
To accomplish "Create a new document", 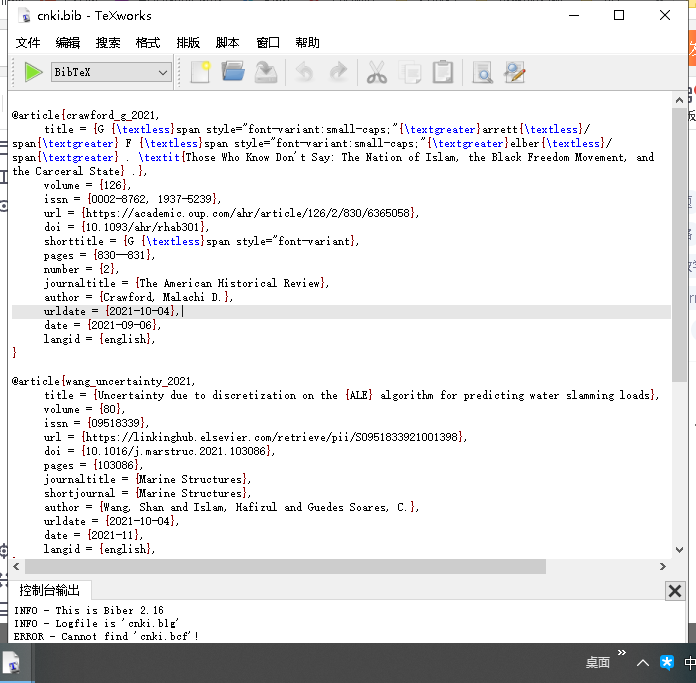I will [x=200, y=72].
